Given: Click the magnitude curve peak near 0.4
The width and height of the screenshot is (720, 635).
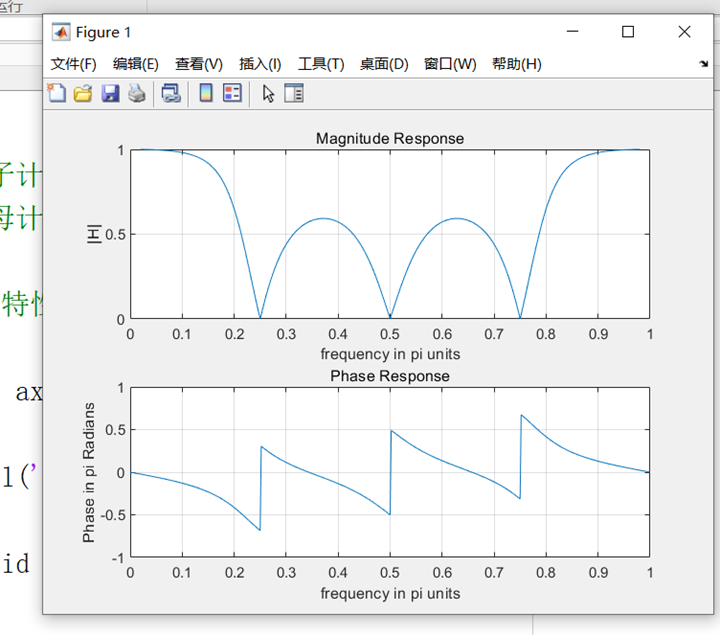Looking at the screenshot, I should (324, 219).
